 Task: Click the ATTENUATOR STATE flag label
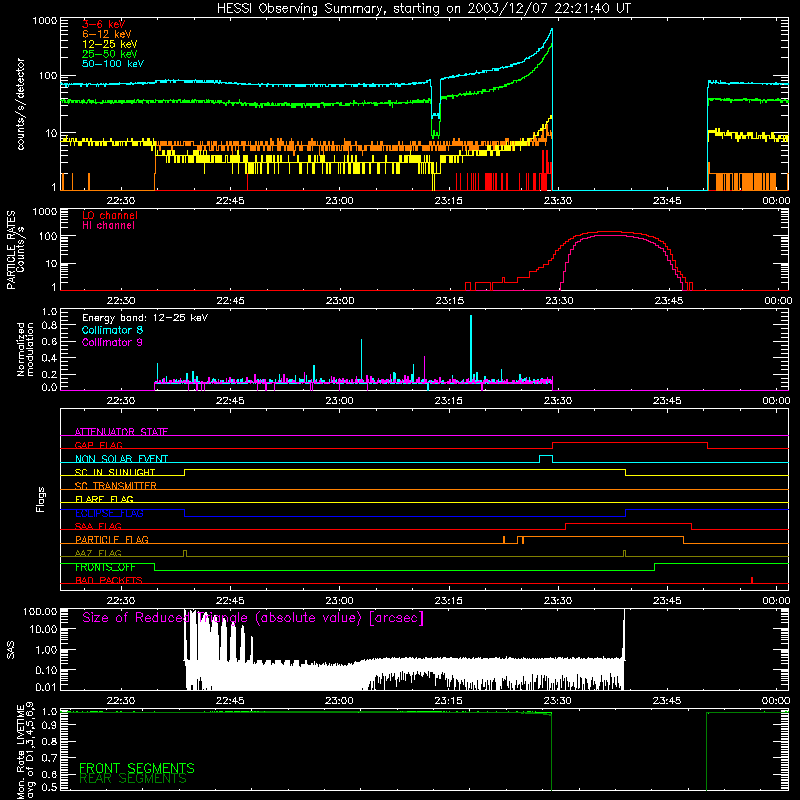coord(121,432)
